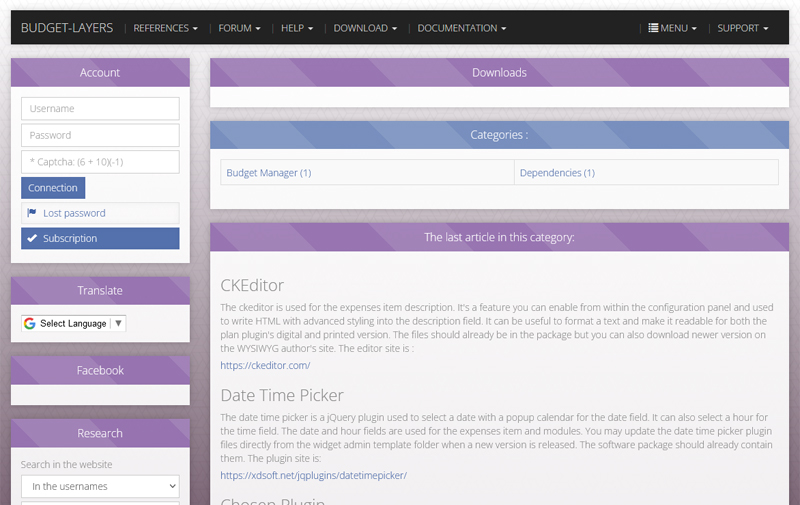The width and height of the screenshot is (800, 505).
Task: Click the Select Language dropdown arrow
Action: 118,323
